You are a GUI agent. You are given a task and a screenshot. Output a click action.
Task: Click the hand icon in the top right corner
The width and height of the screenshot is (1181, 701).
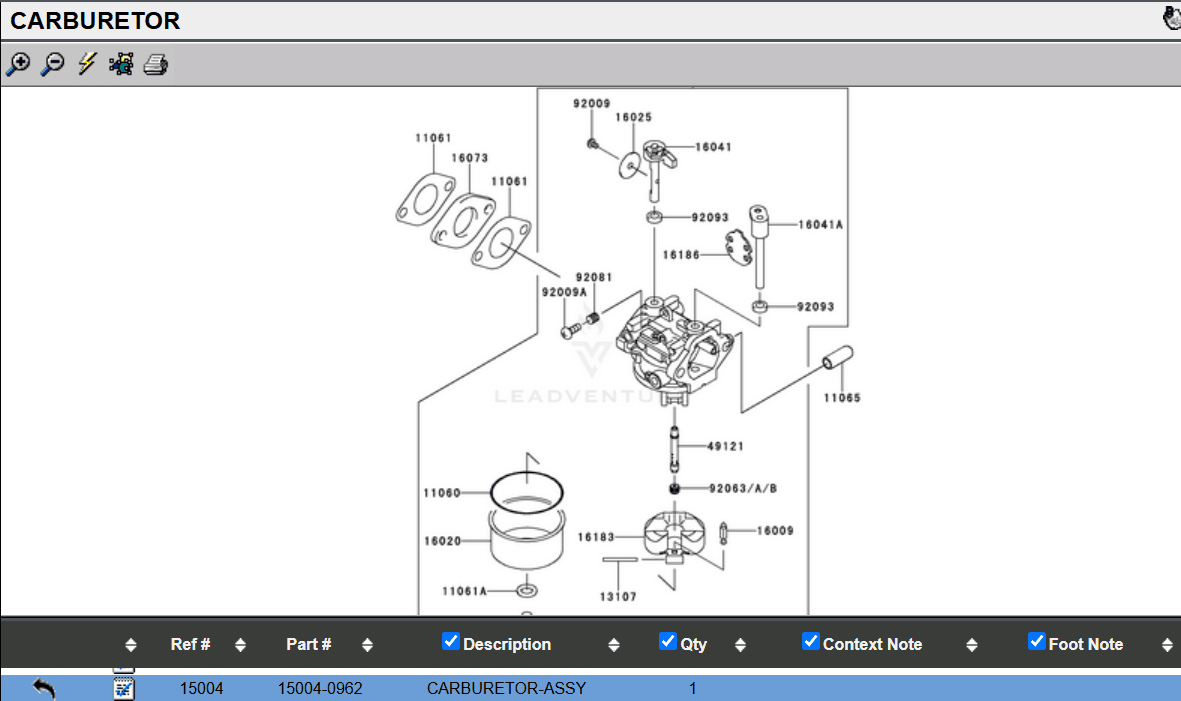click(1170, 17)
